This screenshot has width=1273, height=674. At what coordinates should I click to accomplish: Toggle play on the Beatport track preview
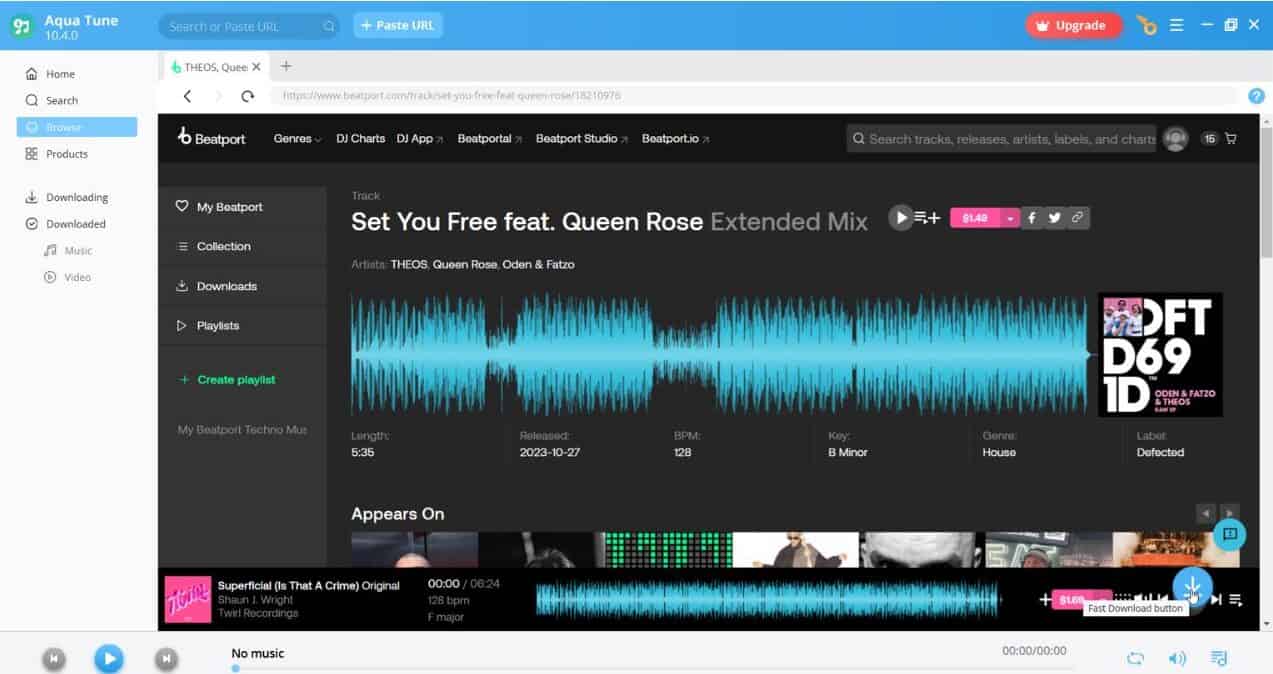coord(899,217)
